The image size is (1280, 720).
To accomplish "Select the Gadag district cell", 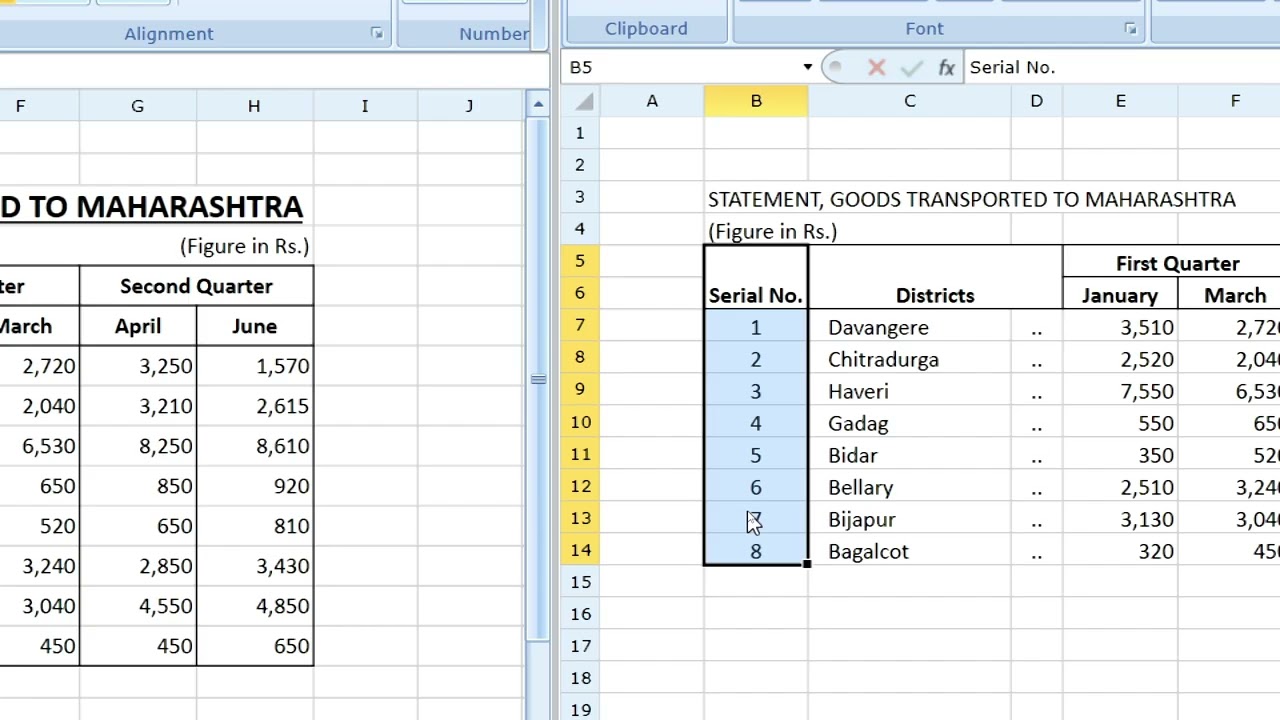I will coord(910,423).
